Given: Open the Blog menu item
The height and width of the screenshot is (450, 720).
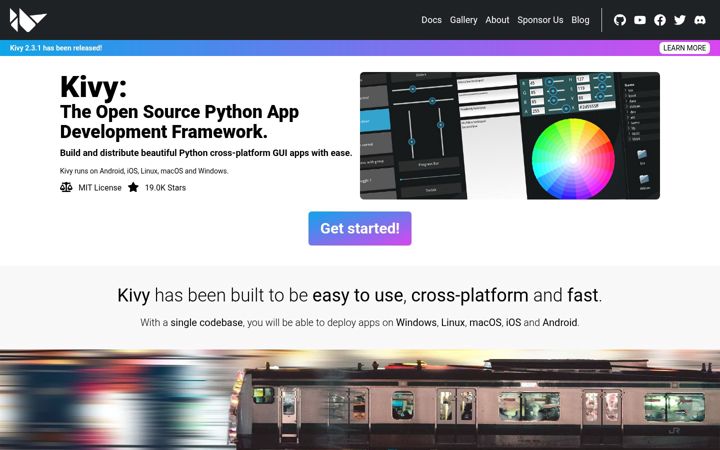Looking at the screenshot, I should coord(580,20).
